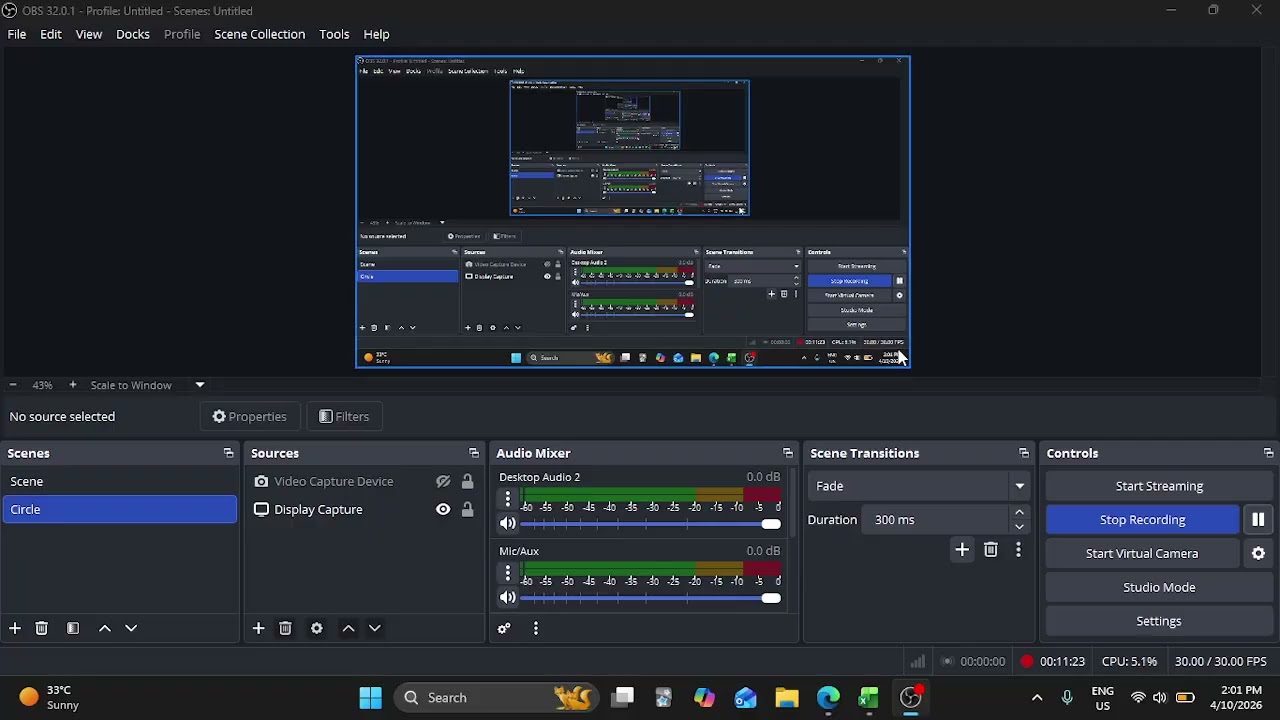
Task: Decrease transition duration with down arrow
Action: (1019, 526)
